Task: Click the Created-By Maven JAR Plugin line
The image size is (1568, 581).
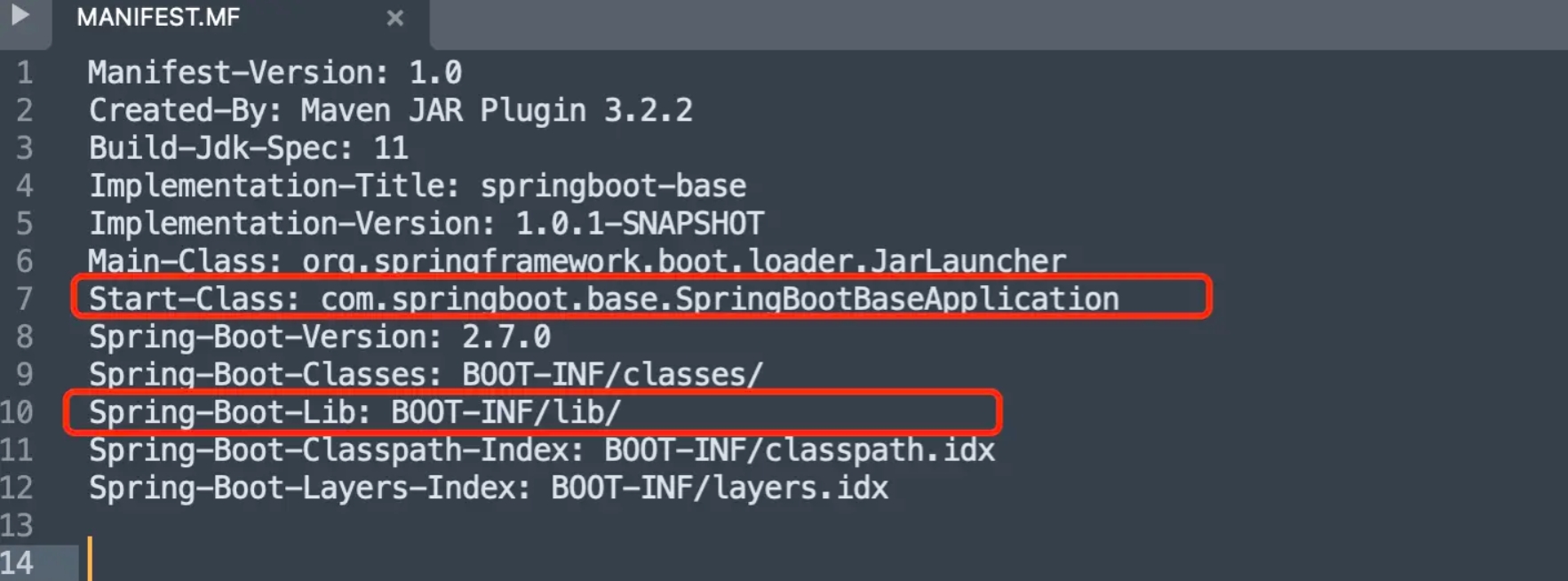Action: [390, 110]
